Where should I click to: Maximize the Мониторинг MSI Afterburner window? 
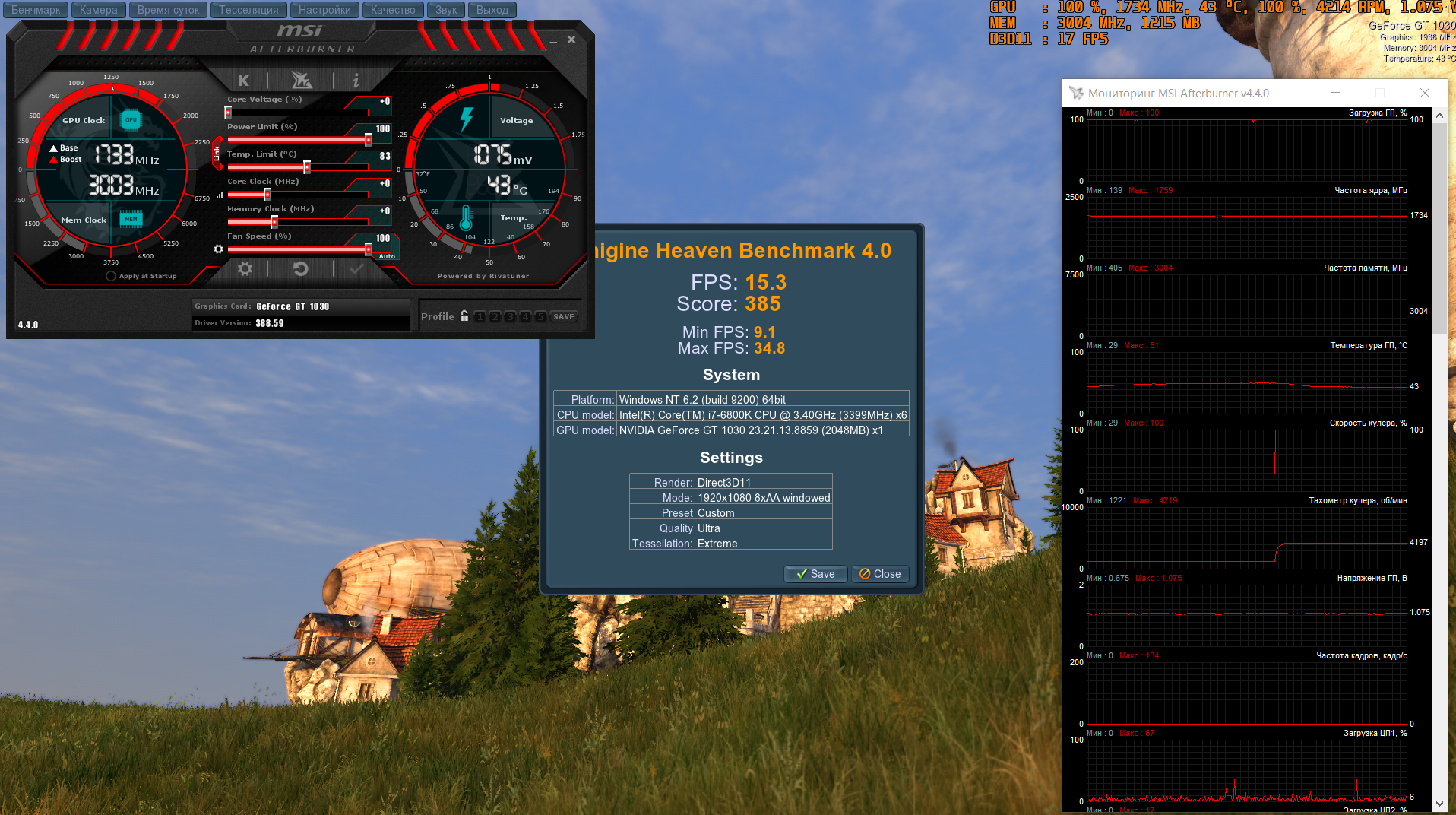point(1380,93)
